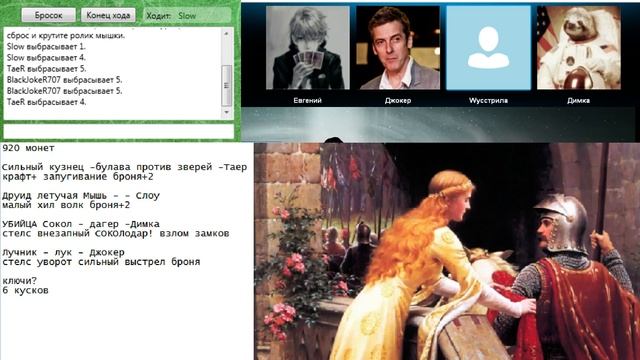
Task: Click the knight and lady painting
Action: coord(447,251)
